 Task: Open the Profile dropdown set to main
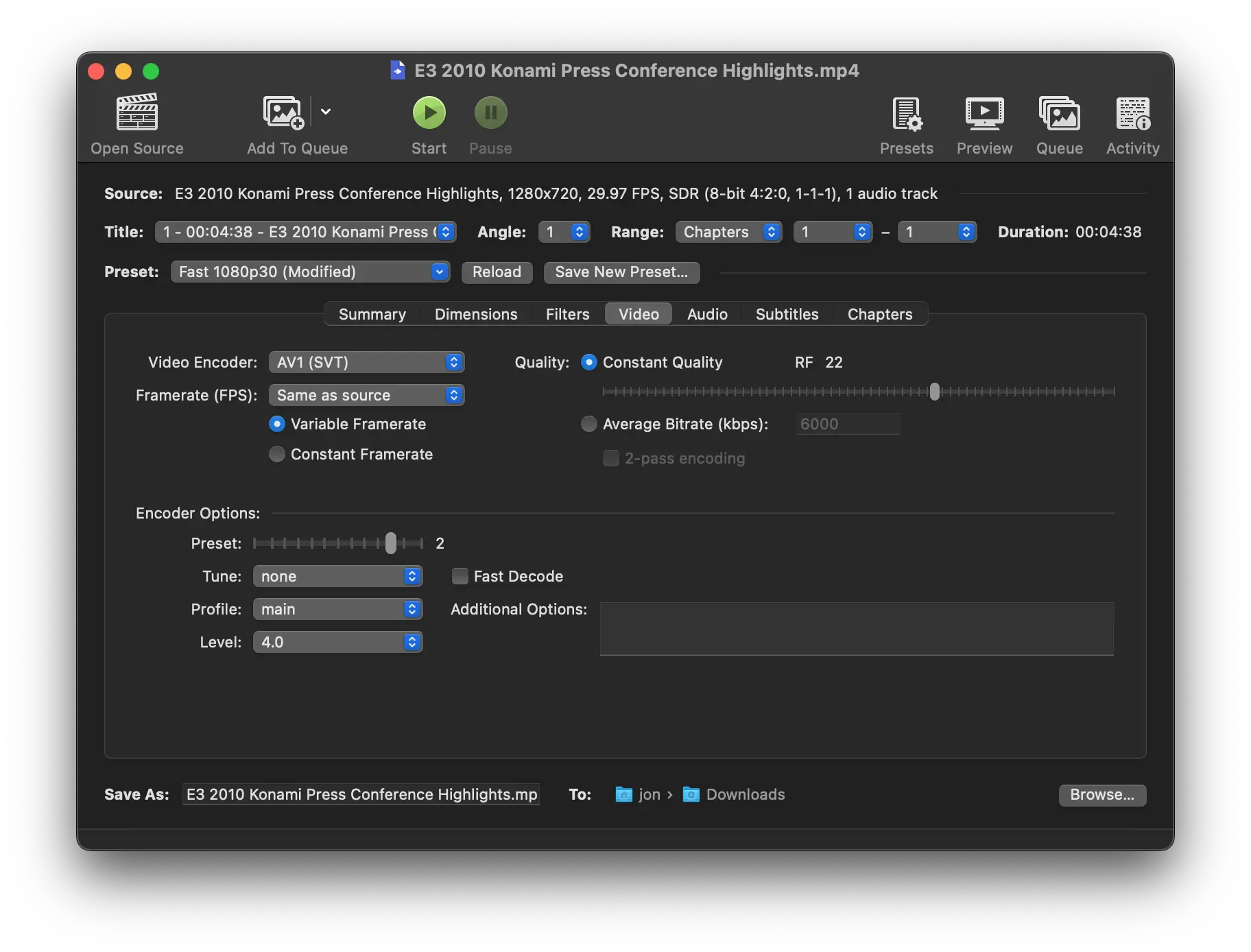click(337, 609)
